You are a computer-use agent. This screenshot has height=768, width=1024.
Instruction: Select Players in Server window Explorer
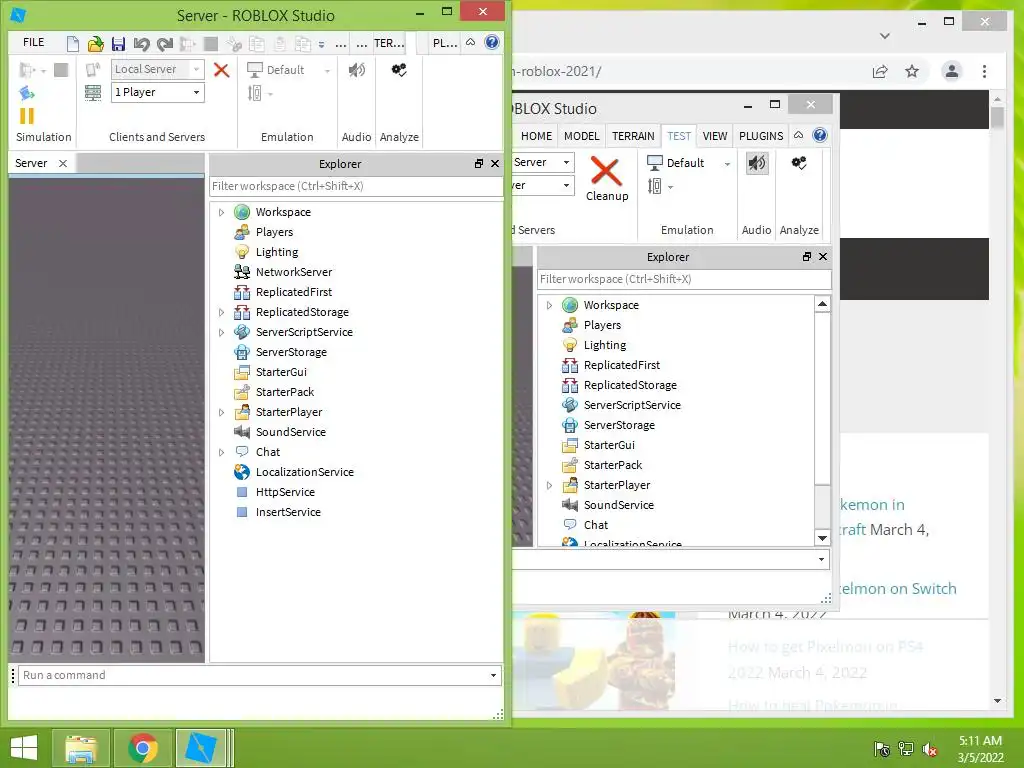tap(274, 232)
